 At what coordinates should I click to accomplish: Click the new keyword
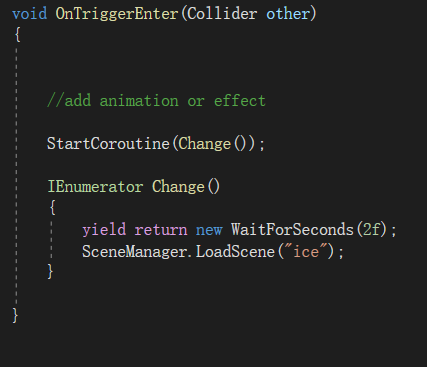pyautogui.click(x=209, y=231)
